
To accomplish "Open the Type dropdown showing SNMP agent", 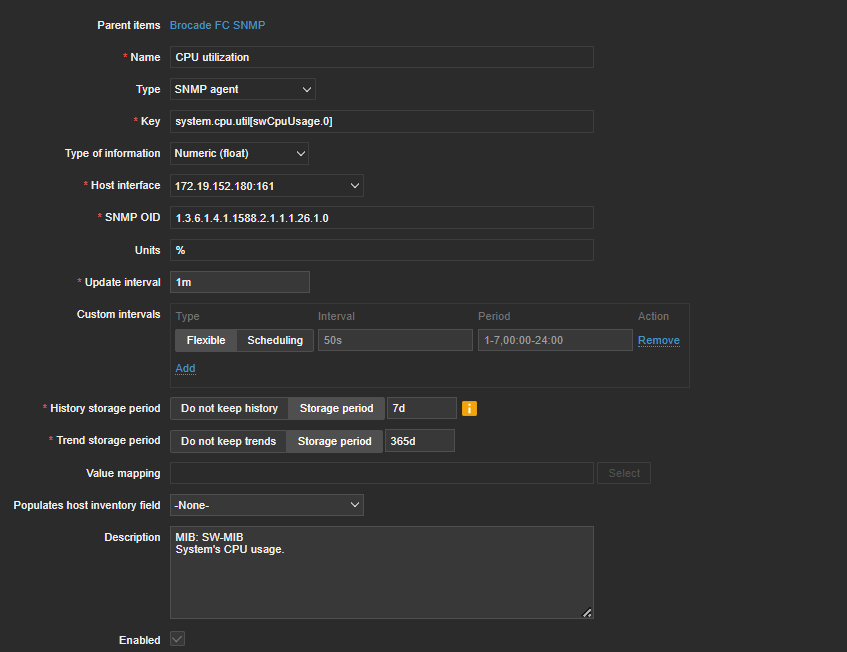I will [x=243, y=89].
